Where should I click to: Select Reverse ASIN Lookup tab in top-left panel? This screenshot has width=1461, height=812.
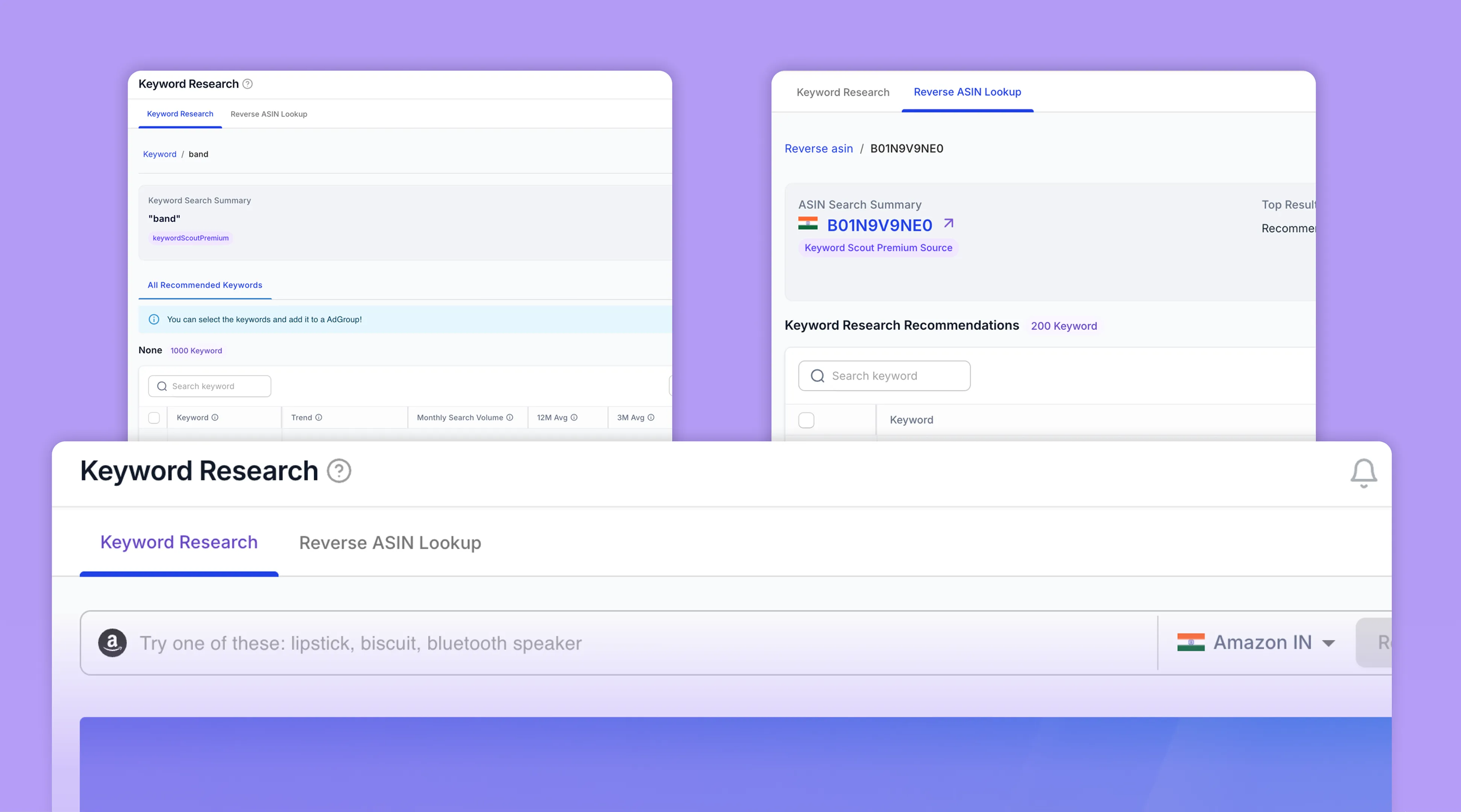click(269, 114)
